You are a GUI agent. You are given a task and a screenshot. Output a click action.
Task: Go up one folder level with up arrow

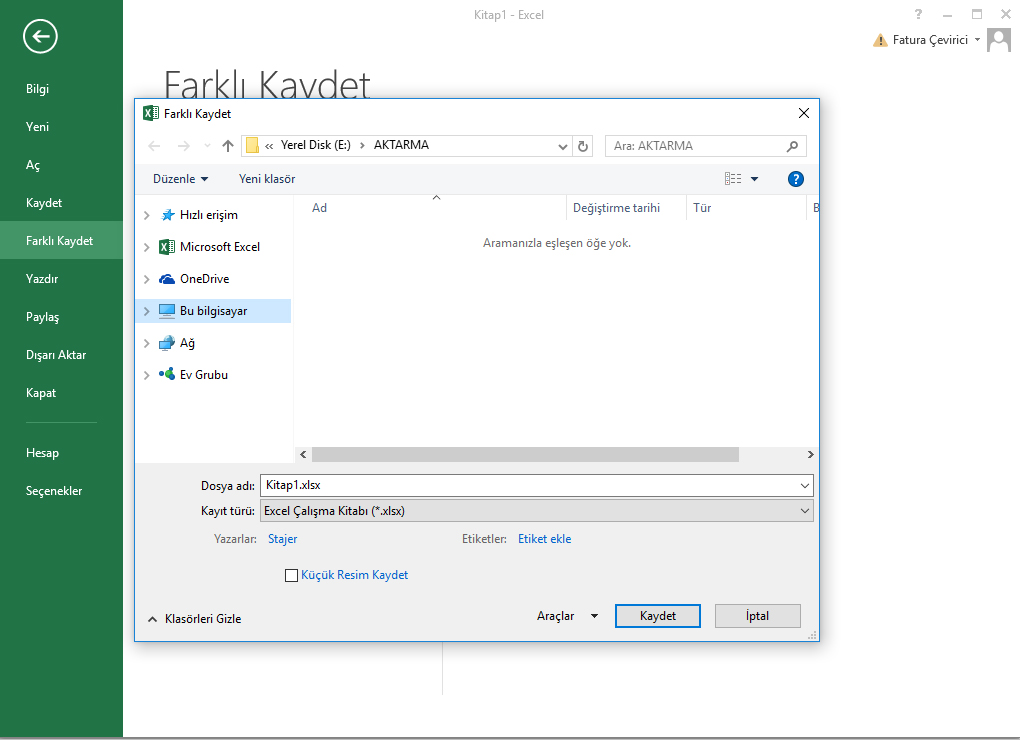tap(228, 146)
